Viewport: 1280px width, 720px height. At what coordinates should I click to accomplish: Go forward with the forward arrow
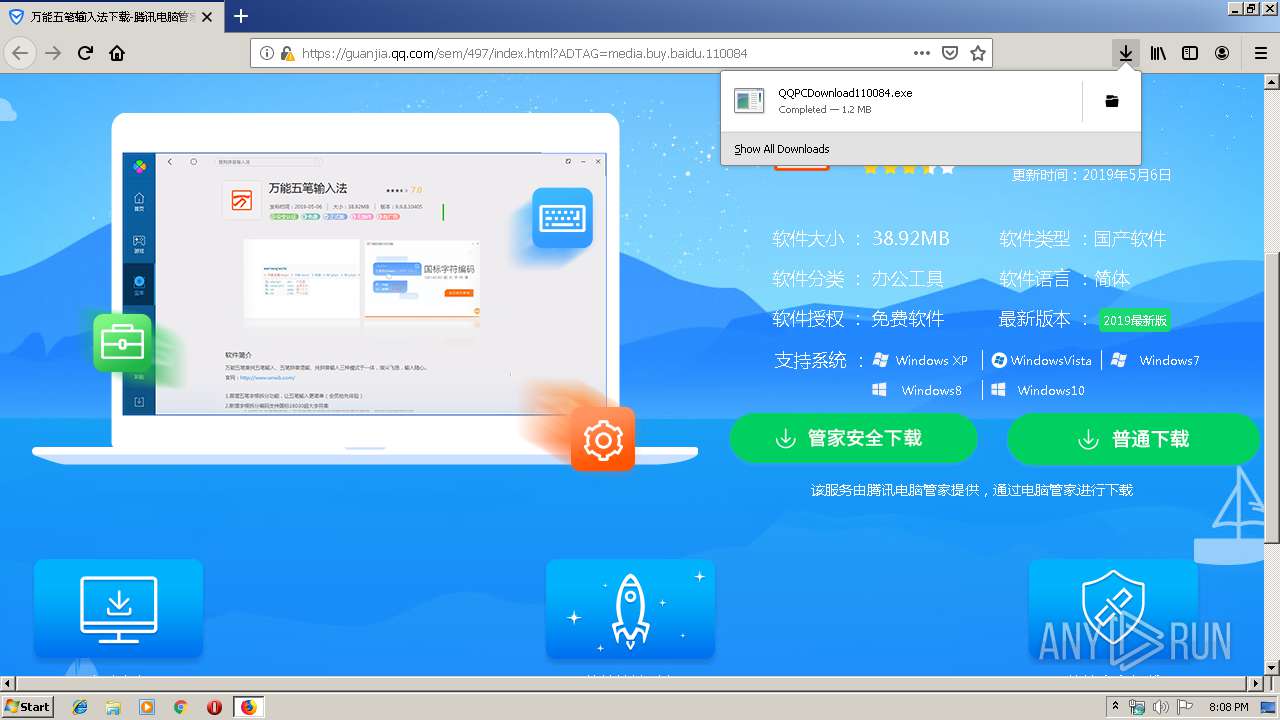tap(53, 53)
